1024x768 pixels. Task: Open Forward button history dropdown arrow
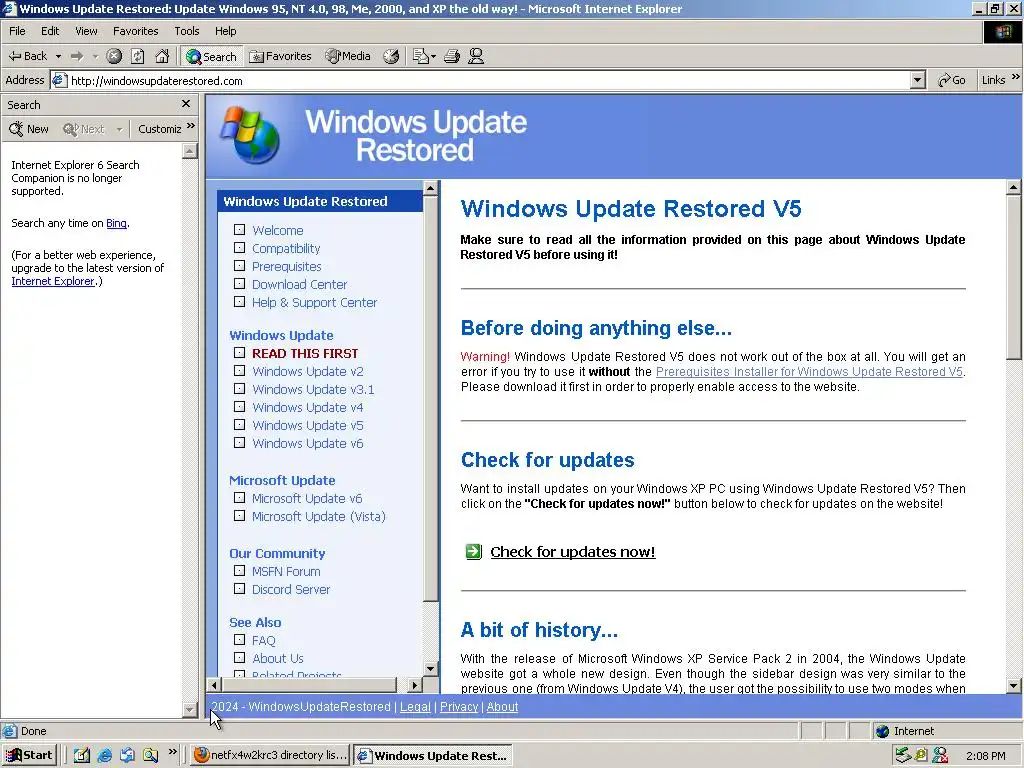point(95,56)
